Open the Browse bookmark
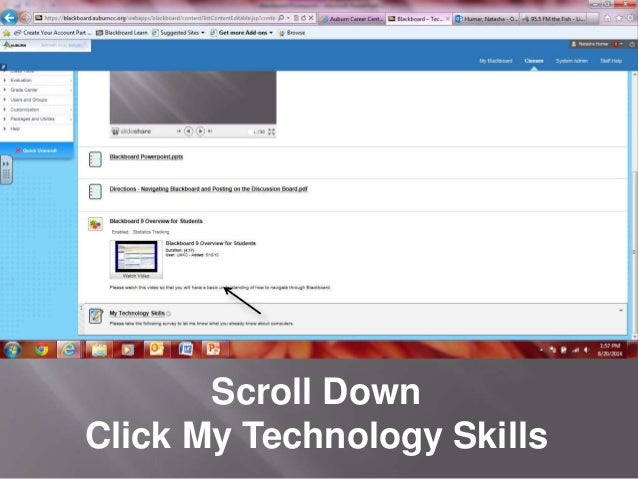 tap(291, 33)
